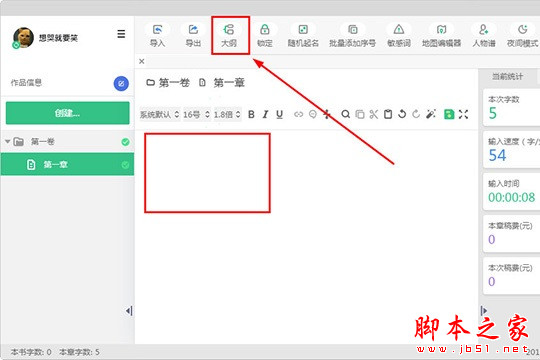Collapse the 第一卷 volume tree node
The image size is (540, 360).
point(8,142)
